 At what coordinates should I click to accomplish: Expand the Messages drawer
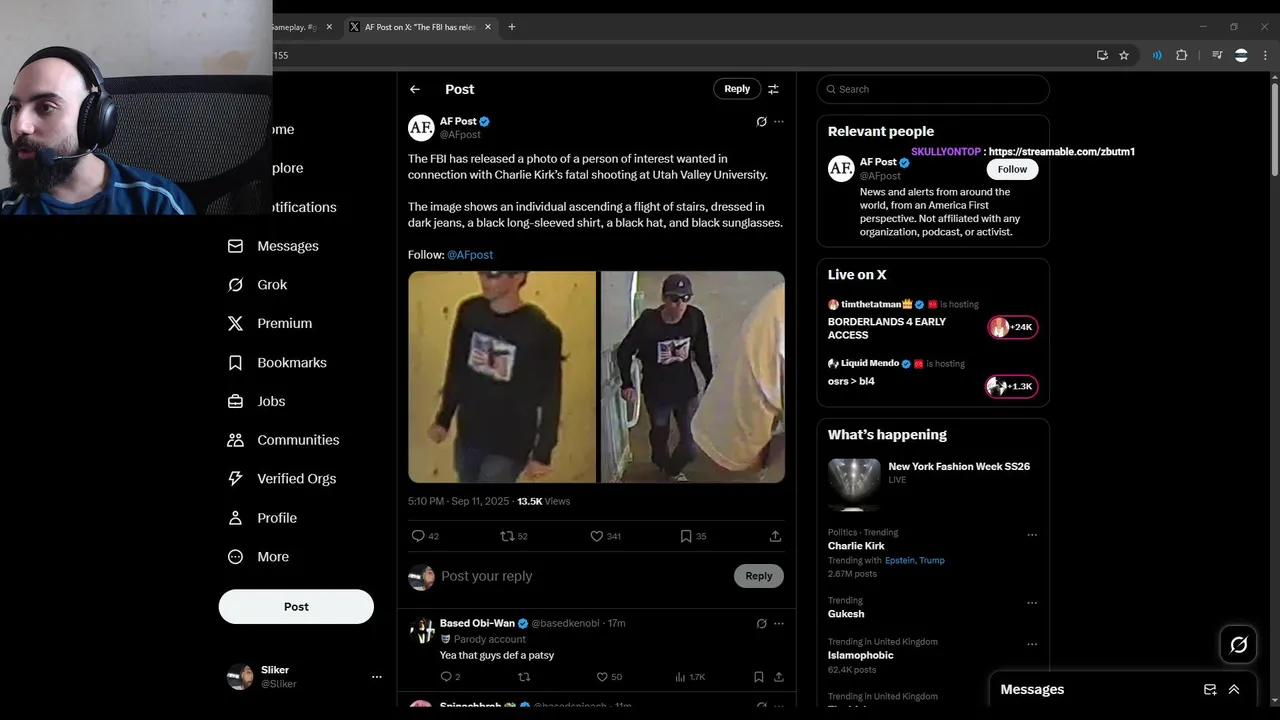pyautogui.click(x=1234, y=689)
